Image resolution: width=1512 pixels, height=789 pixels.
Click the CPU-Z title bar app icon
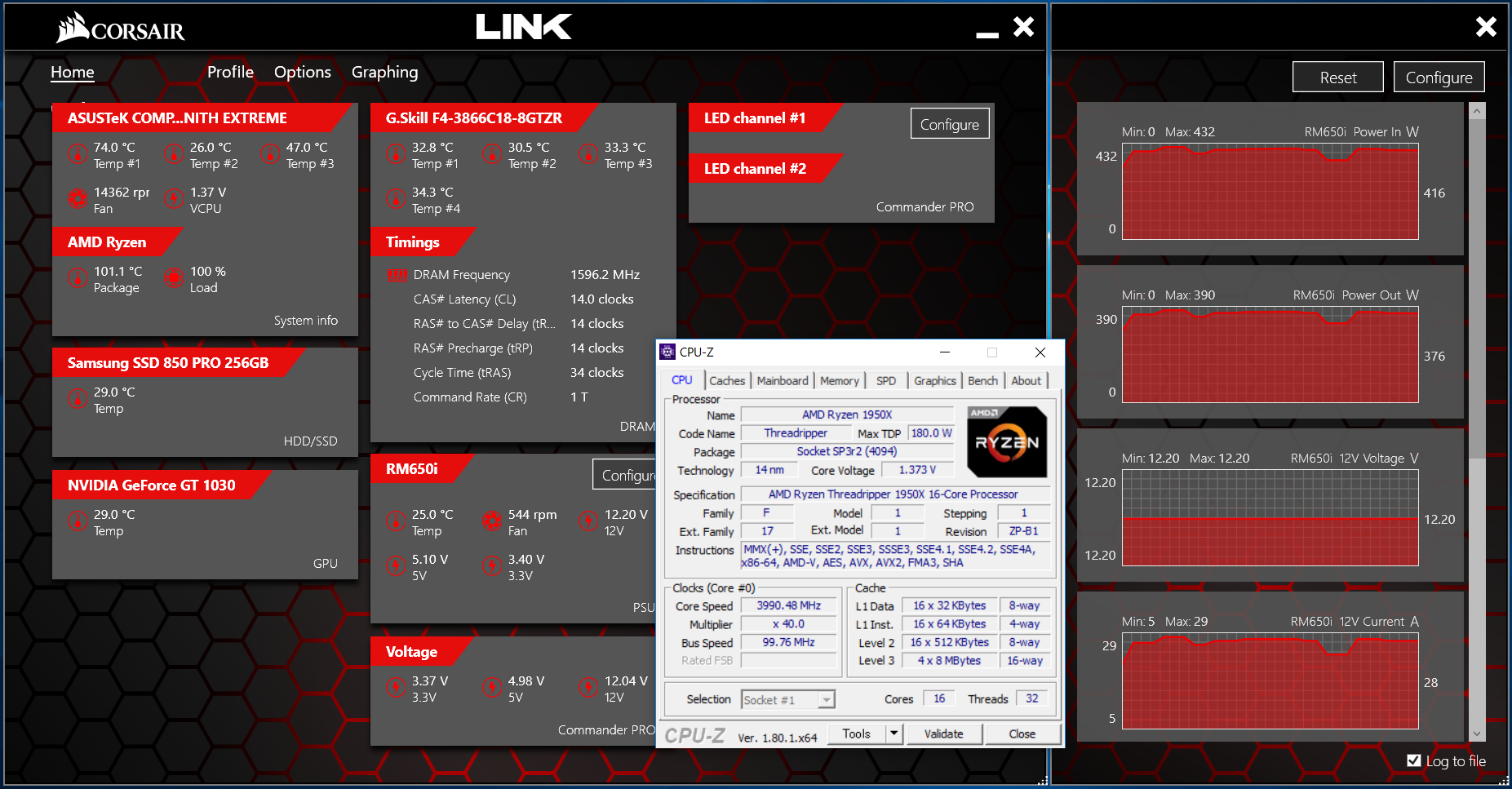tap(667, 352)
